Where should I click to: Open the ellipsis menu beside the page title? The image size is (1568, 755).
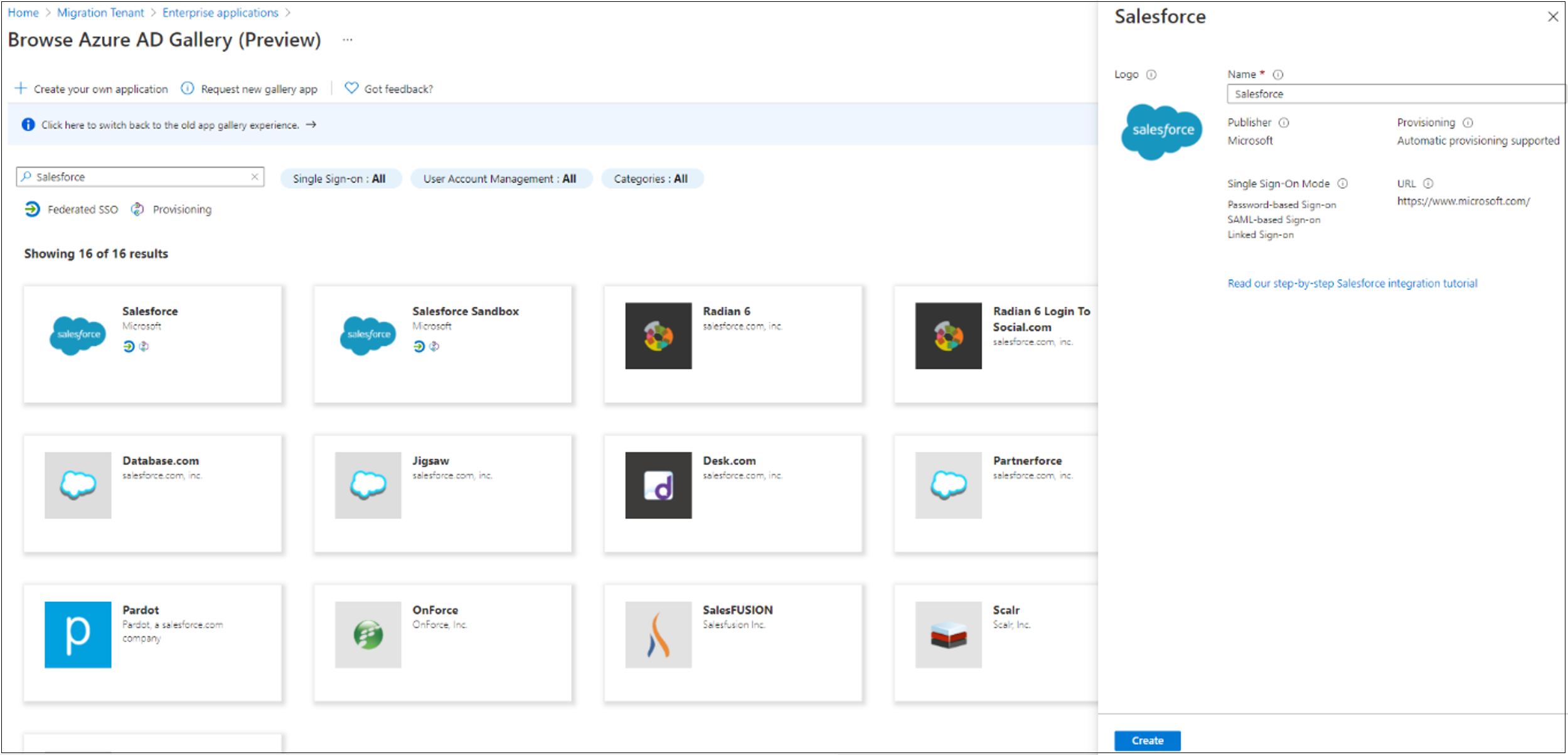pyautogui.click(x=348, y=40)
